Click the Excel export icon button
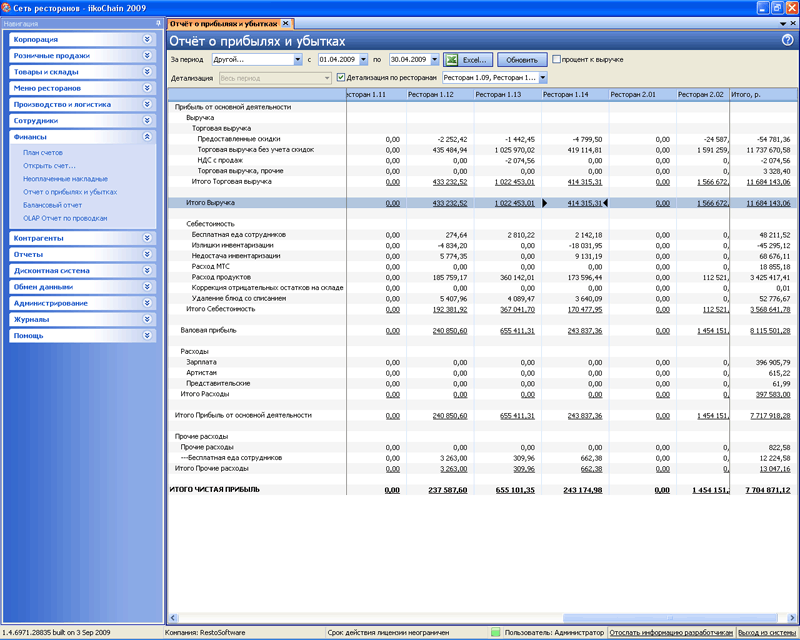Viewport: 800px width, 640px height. coord(468,60)
